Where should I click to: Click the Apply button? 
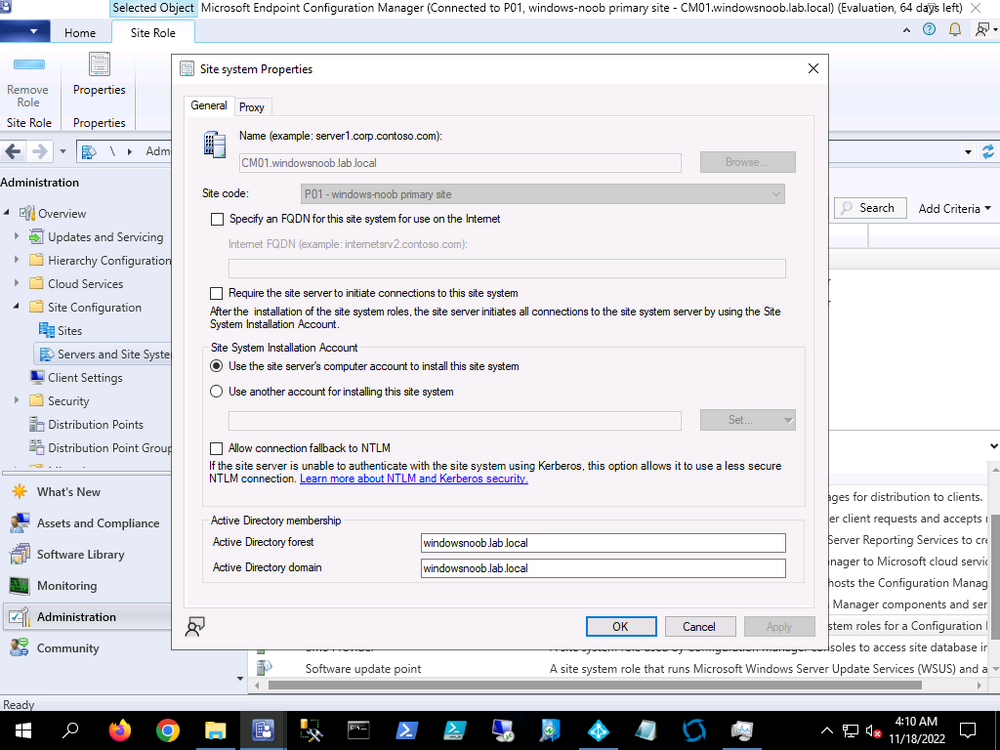coord(779,626)
